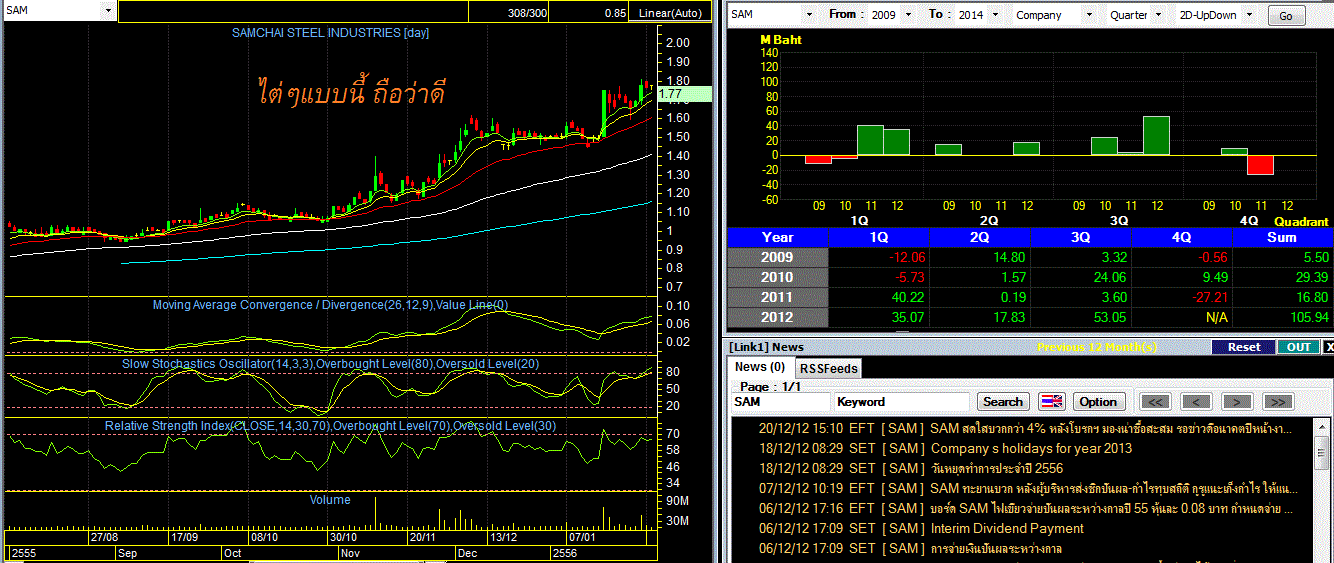Image resolution: width=1334 pixels, height=563 pixels.
Task: Click the MACD (26,12,9) indicator title
Action: point(330,305)
